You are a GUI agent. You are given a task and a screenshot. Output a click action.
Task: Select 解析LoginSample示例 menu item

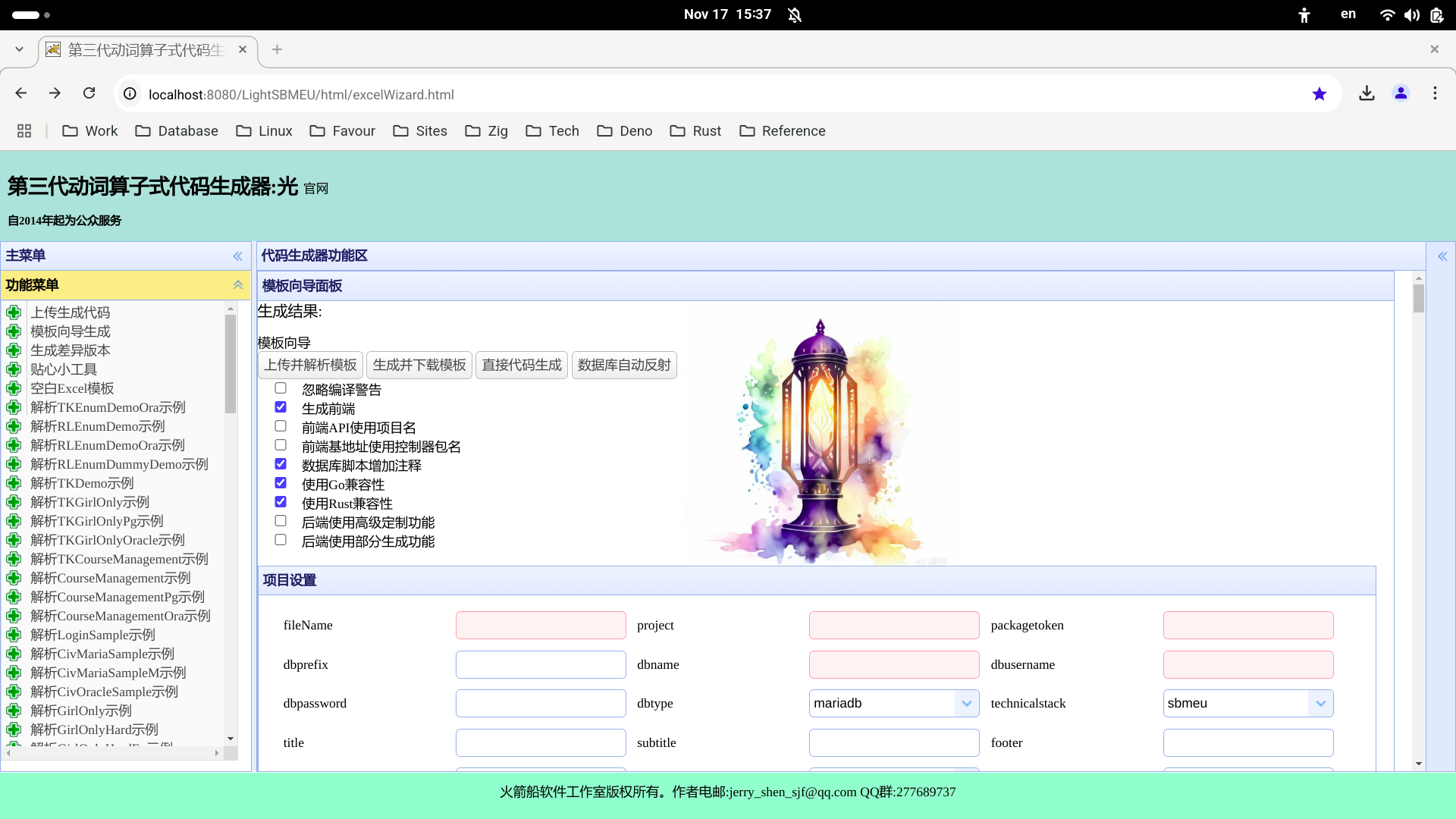93,635
